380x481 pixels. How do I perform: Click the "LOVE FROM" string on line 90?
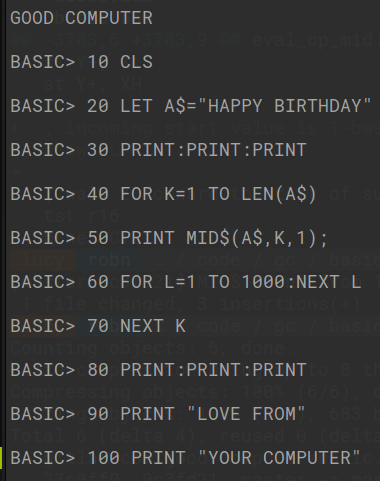[x=246, y=413]
